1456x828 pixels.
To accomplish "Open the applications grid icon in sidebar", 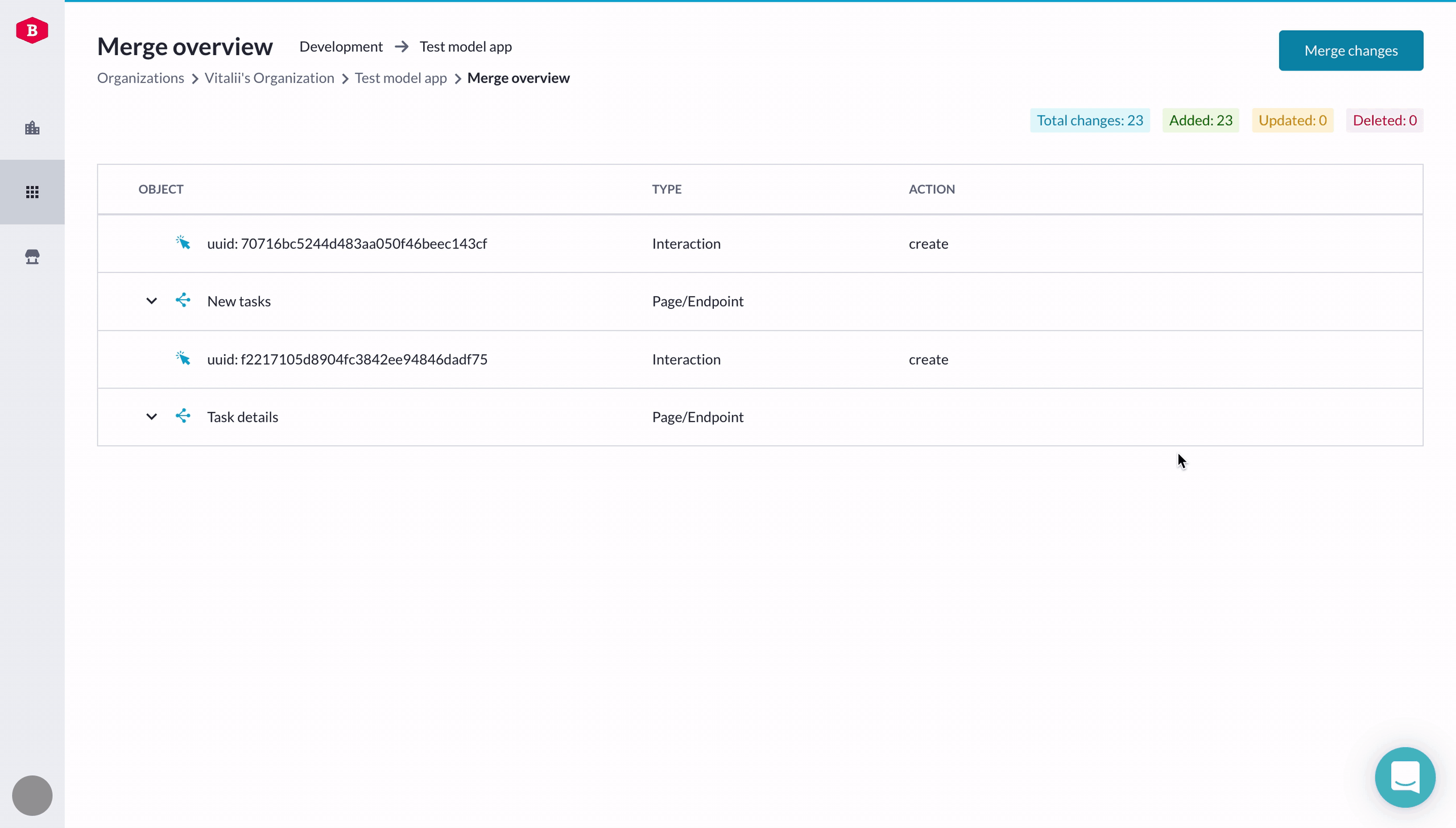I will coord(32,192).
